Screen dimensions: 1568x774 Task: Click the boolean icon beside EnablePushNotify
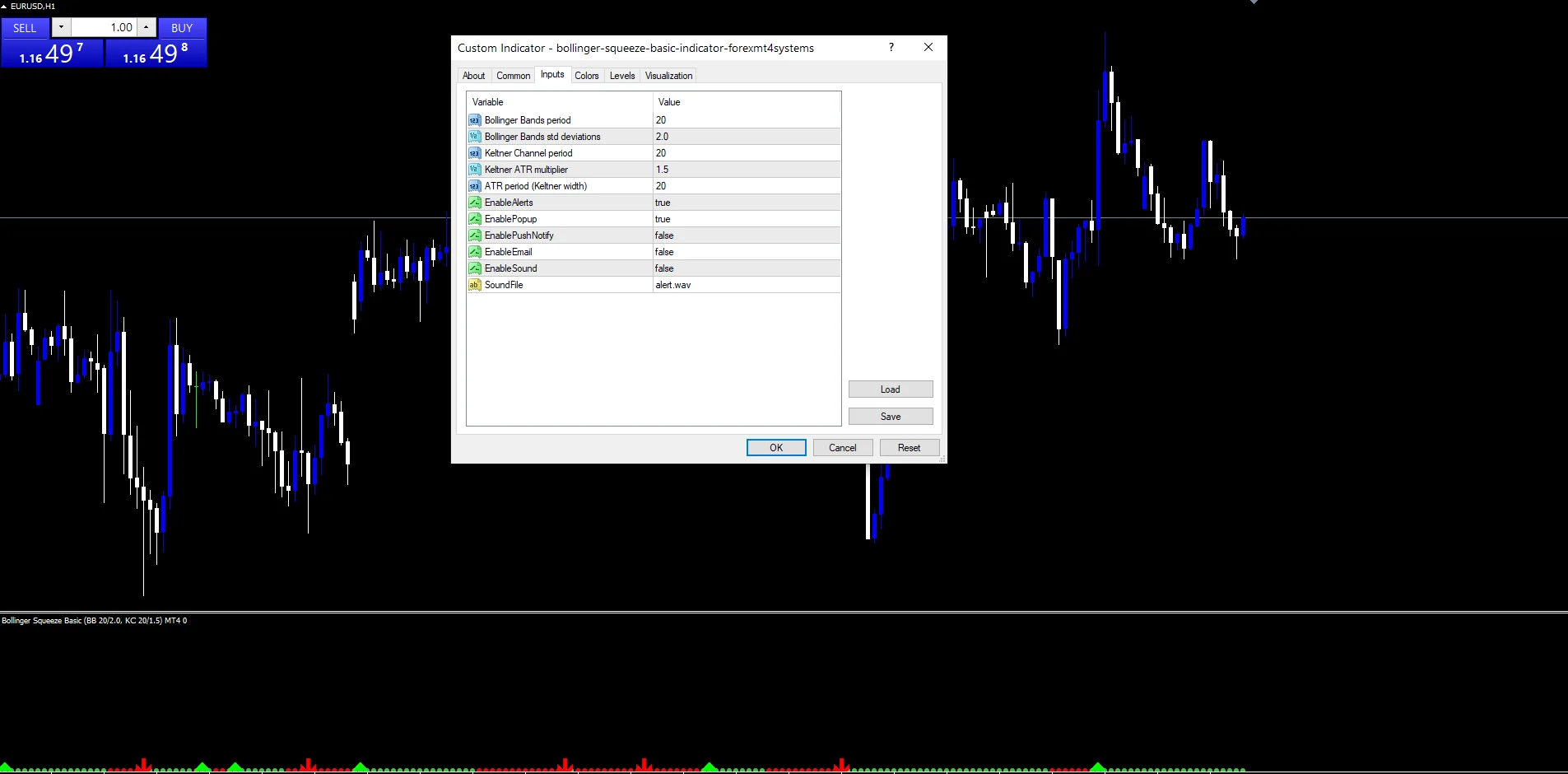[474, 235]
